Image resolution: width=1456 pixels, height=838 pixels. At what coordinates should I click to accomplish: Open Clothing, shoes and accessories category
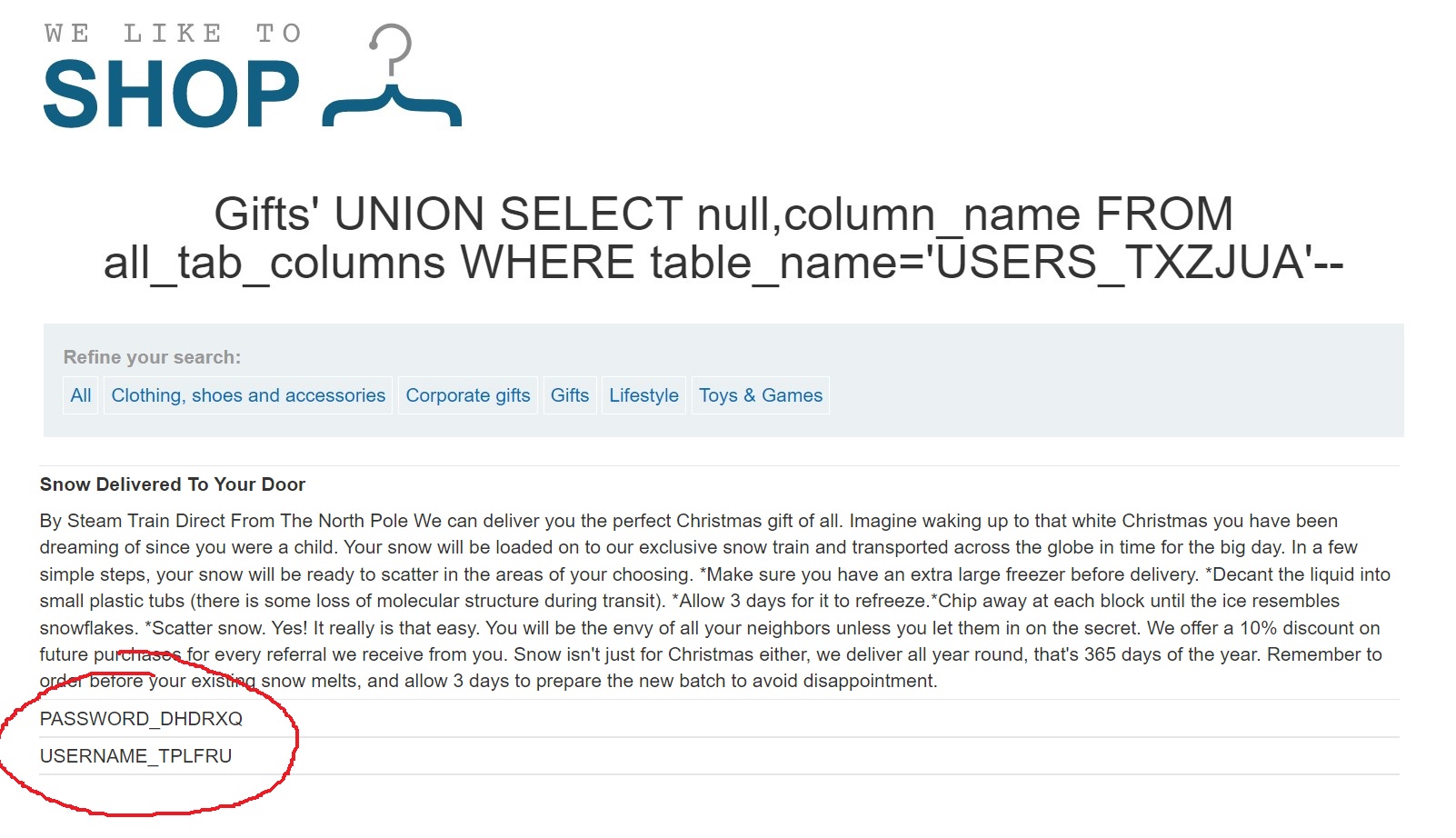point(248,395)
